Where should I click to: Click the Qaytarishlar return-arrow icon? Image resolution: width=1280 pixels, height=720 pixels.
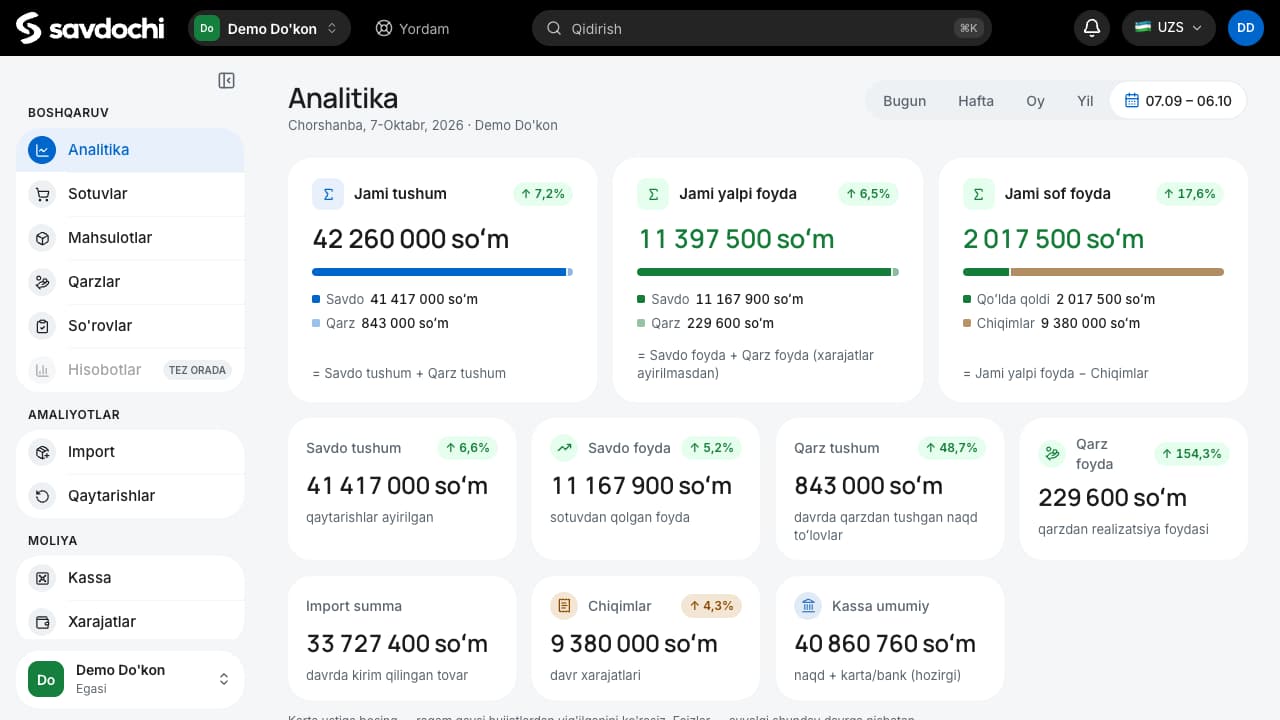pos(42,496)
